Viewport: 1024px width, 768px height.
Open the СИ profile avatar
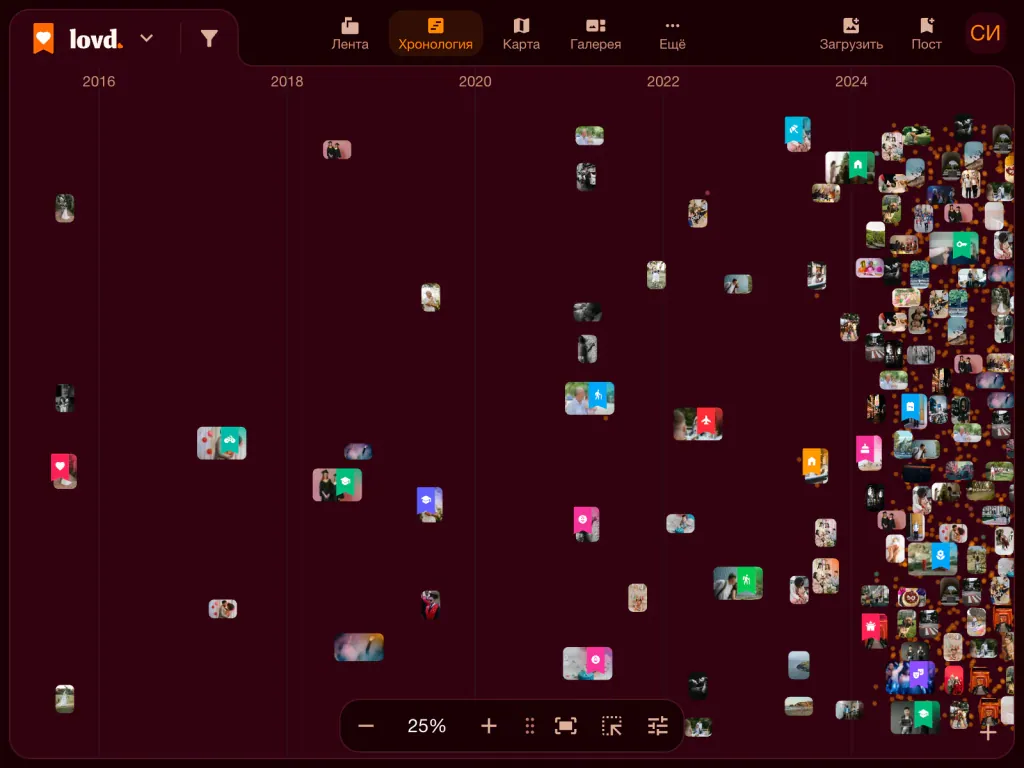coord(985,33)
